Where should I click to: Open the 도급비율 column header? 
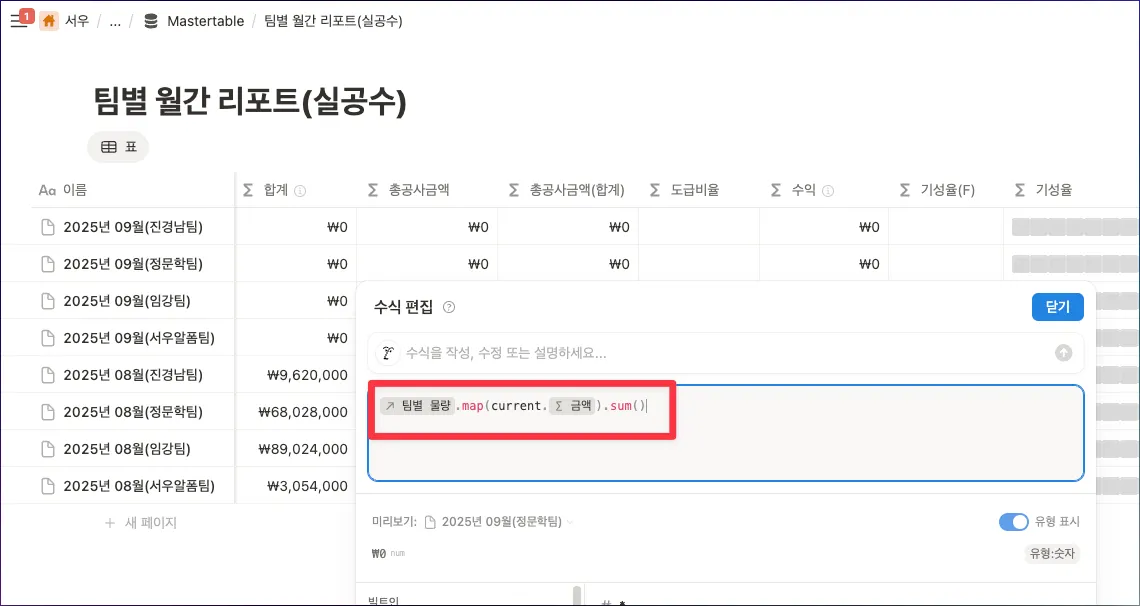click(x=699, y=190)
